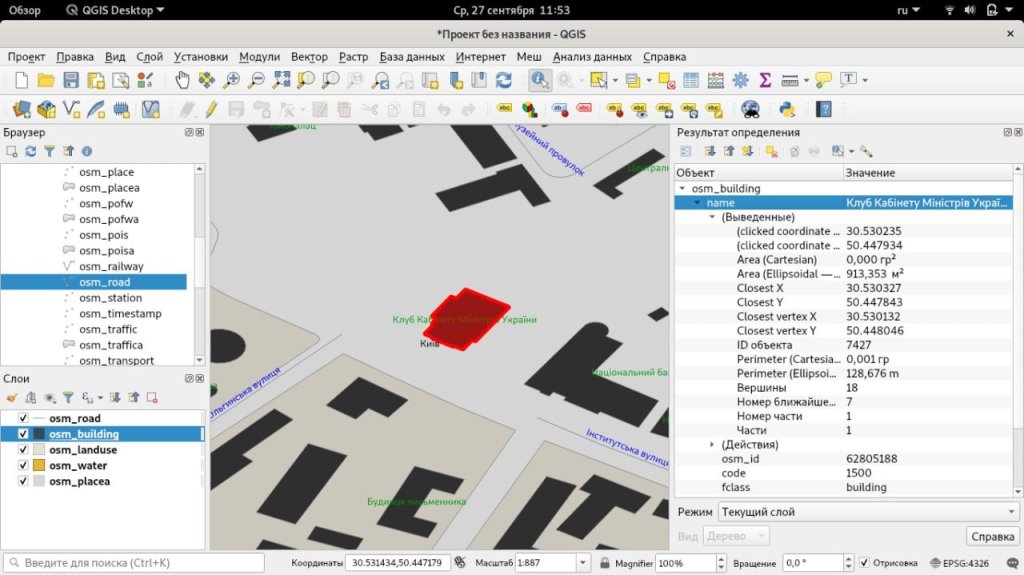Toggle osm_water layer checkbox
The height and width of the screenshot is (575, 1024).
(x=23, y=465)
